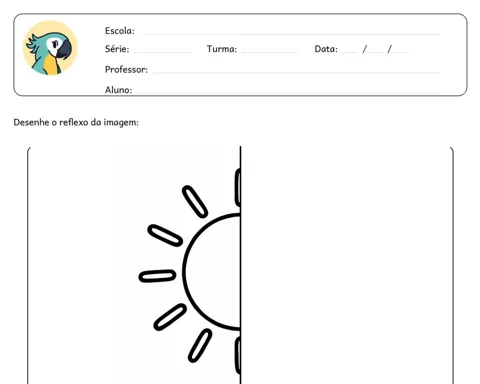Click the month blank between the slashes
480x384 pixels.
click(x=376, y=52)
